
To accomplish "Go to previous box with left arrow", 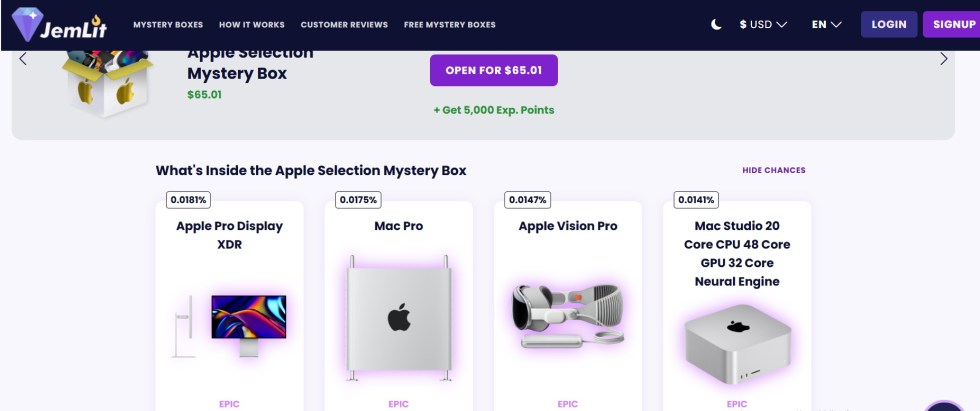I will coord(24,60).
